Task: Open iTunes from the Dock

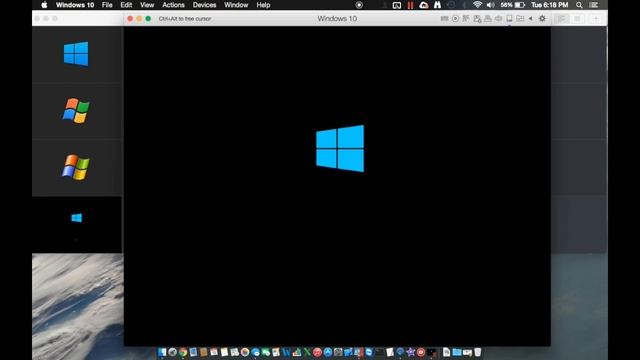Action: coord(317,352)
